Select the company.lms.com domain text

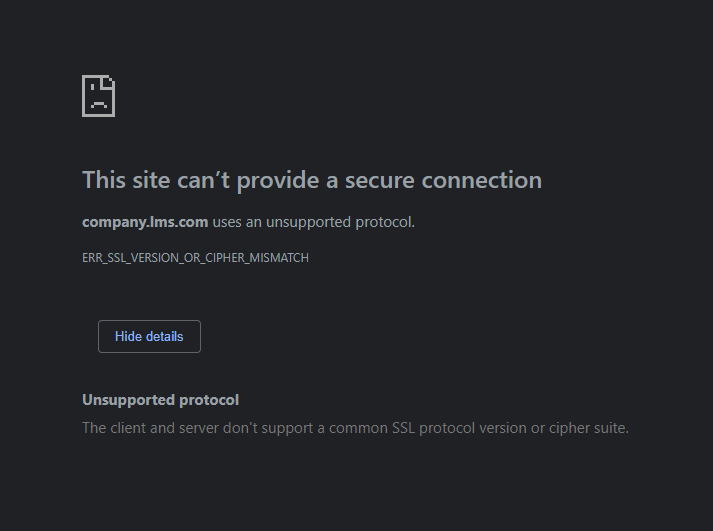(x=145, y=222)
